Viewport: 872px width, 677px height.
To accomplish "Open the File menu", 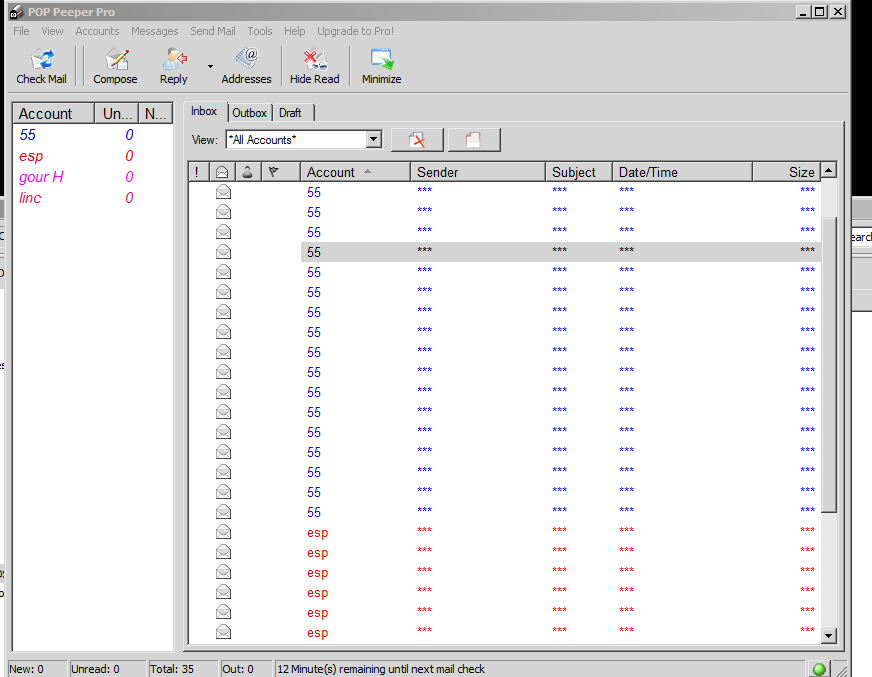I will coord(21,31).
